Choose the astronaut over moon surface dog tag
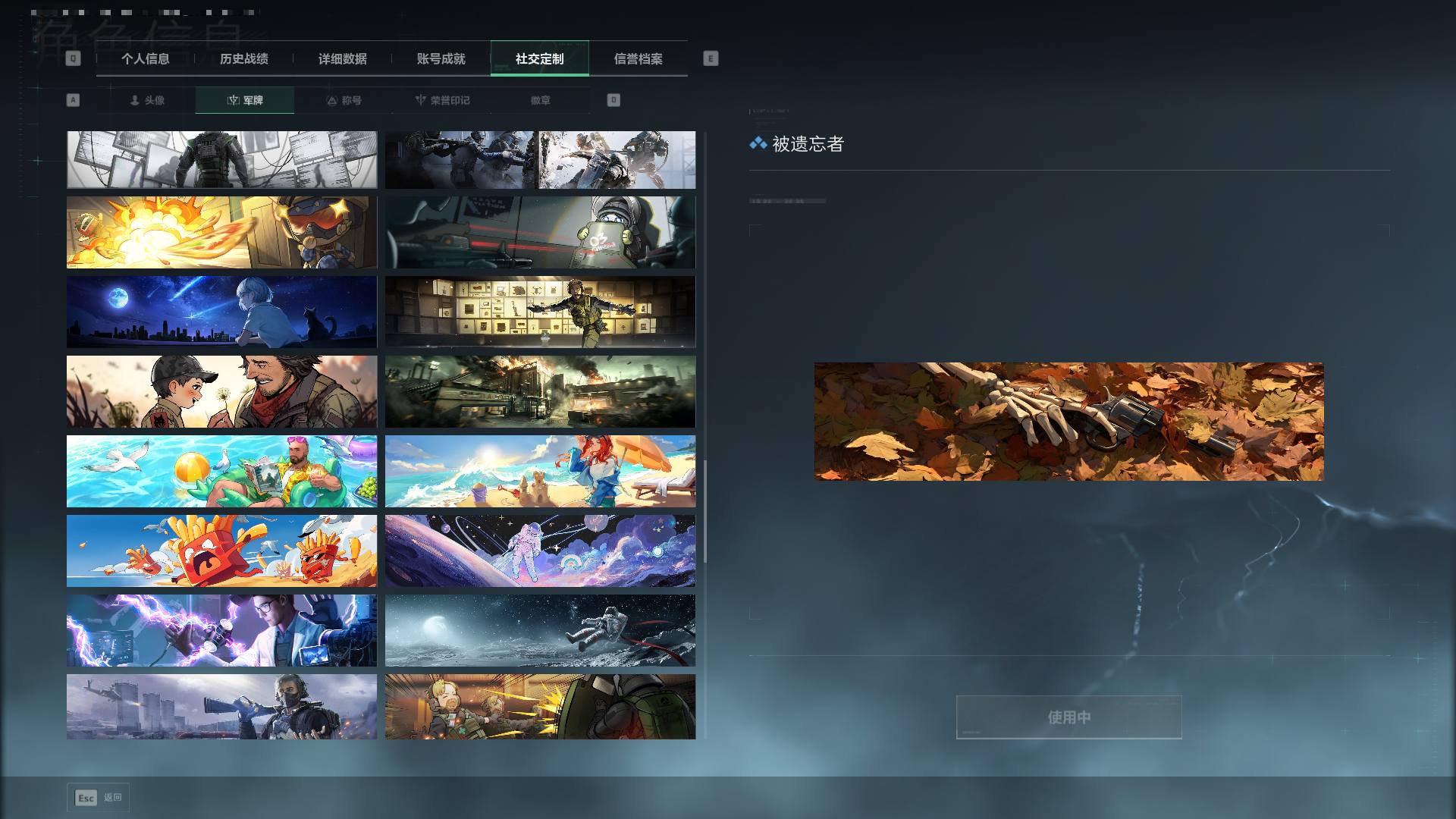The height and width of the screenshot is (819, 1456). pos(540,630)
